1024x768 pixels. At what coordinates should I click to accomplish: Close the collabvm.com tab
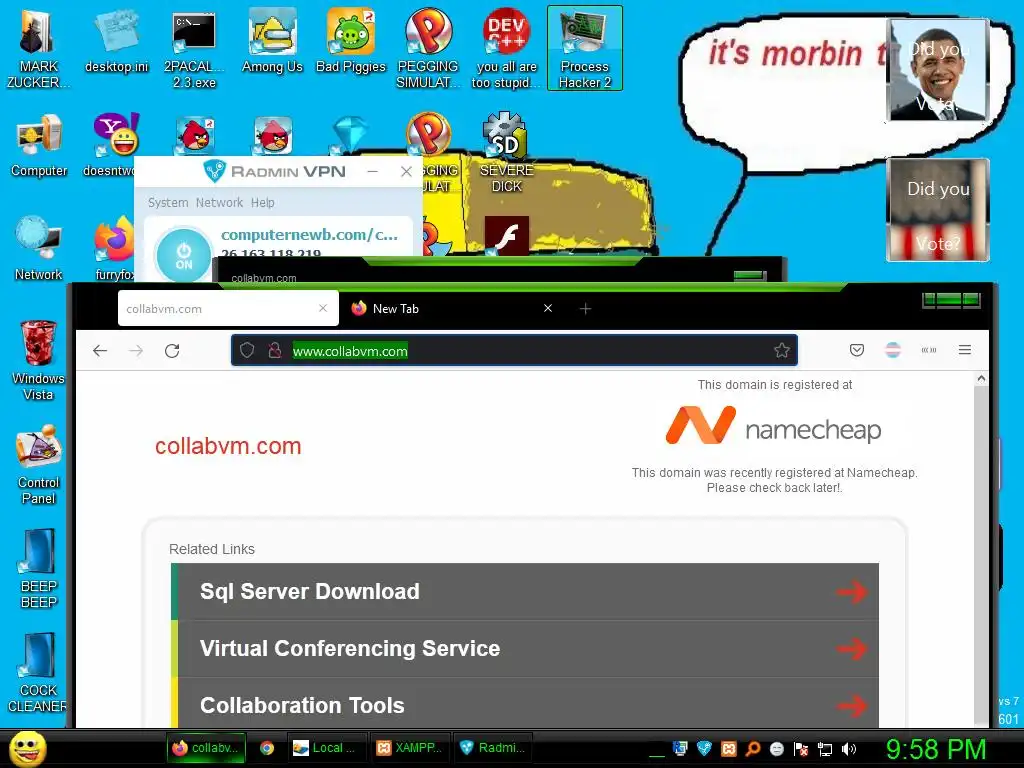(x=323, y=308)
